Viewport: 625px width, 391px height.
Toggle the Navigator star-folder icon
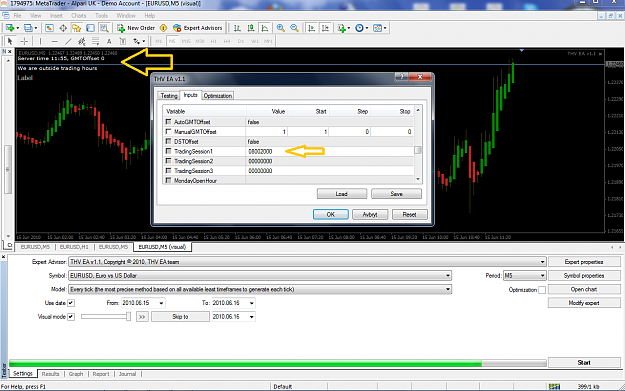(77, 28)
